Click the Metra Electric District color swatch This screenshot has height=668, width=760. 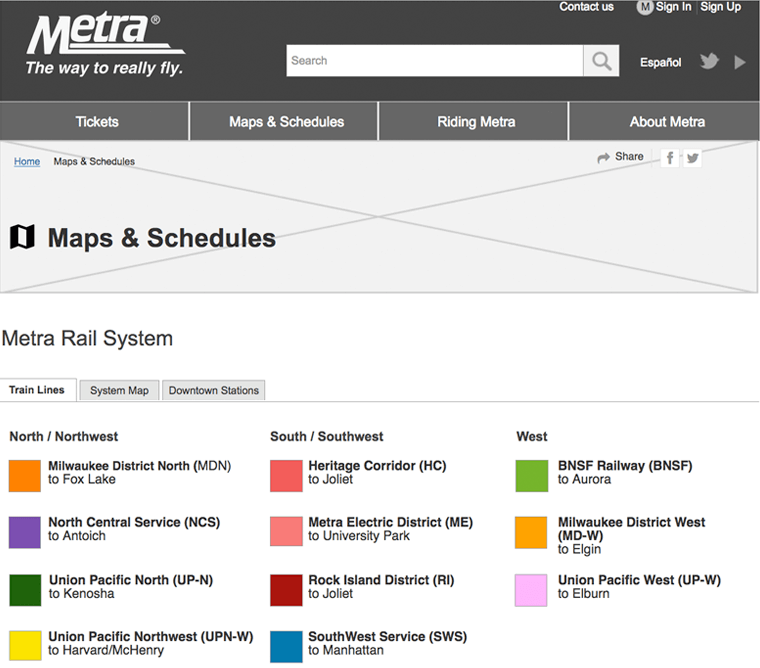[286, 531]
